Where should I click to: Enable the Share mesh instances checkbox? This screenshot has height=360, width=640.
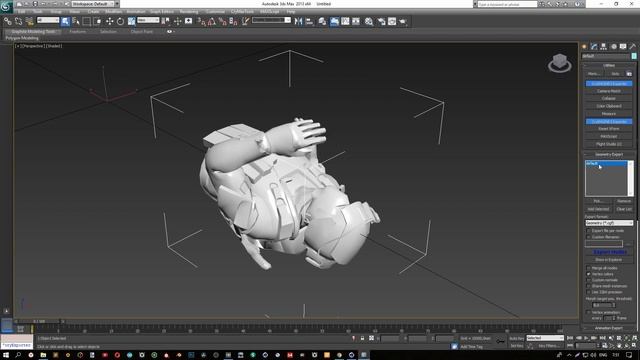click(589, 286)
